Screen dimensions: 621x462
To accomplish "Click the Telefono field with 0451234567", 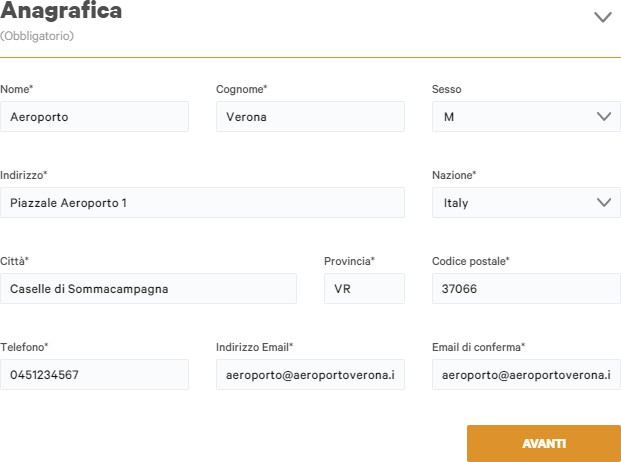I will (94, 375).
